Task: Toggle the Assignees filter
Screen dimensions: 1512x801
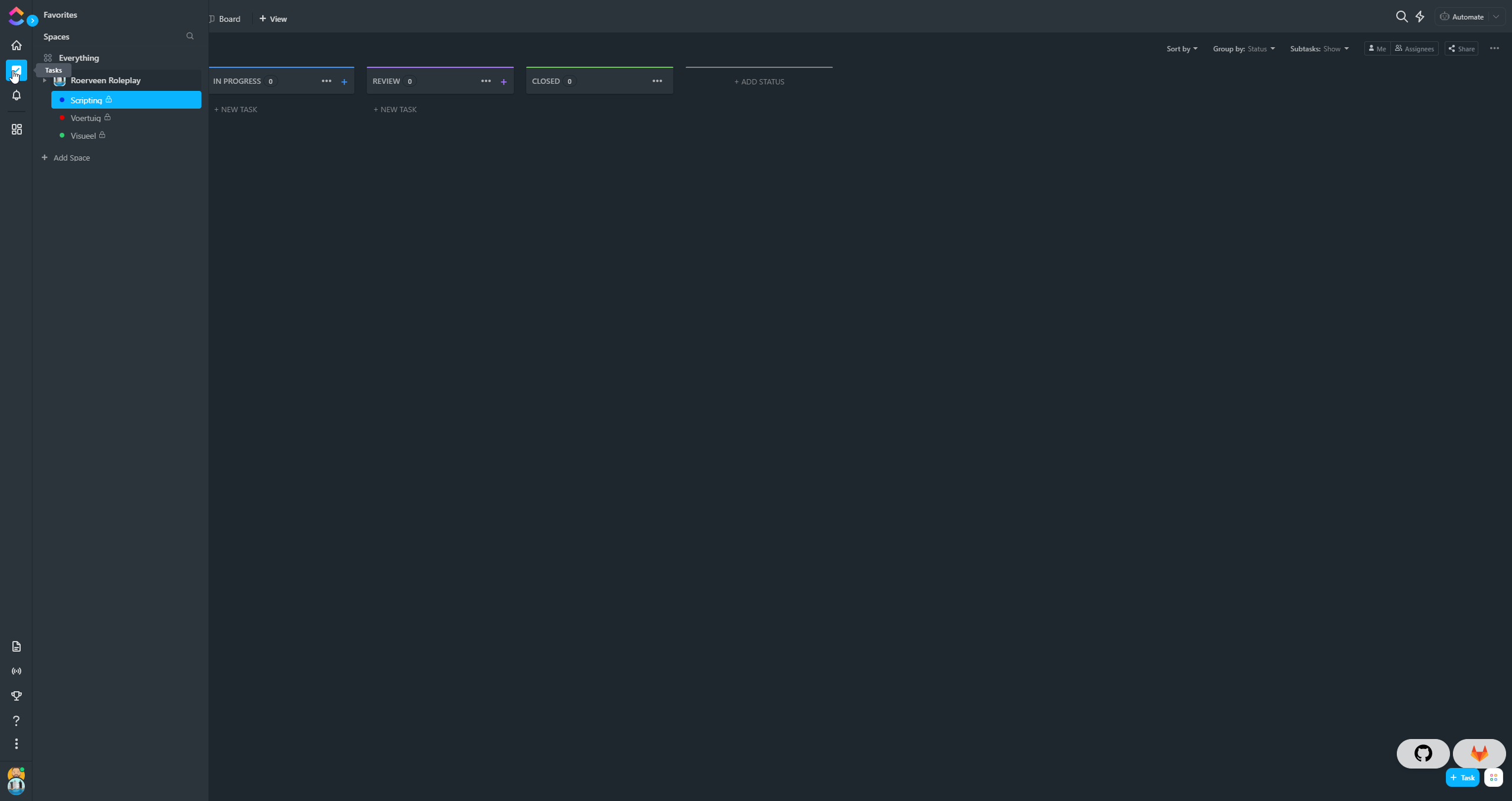Action: 1415,49
